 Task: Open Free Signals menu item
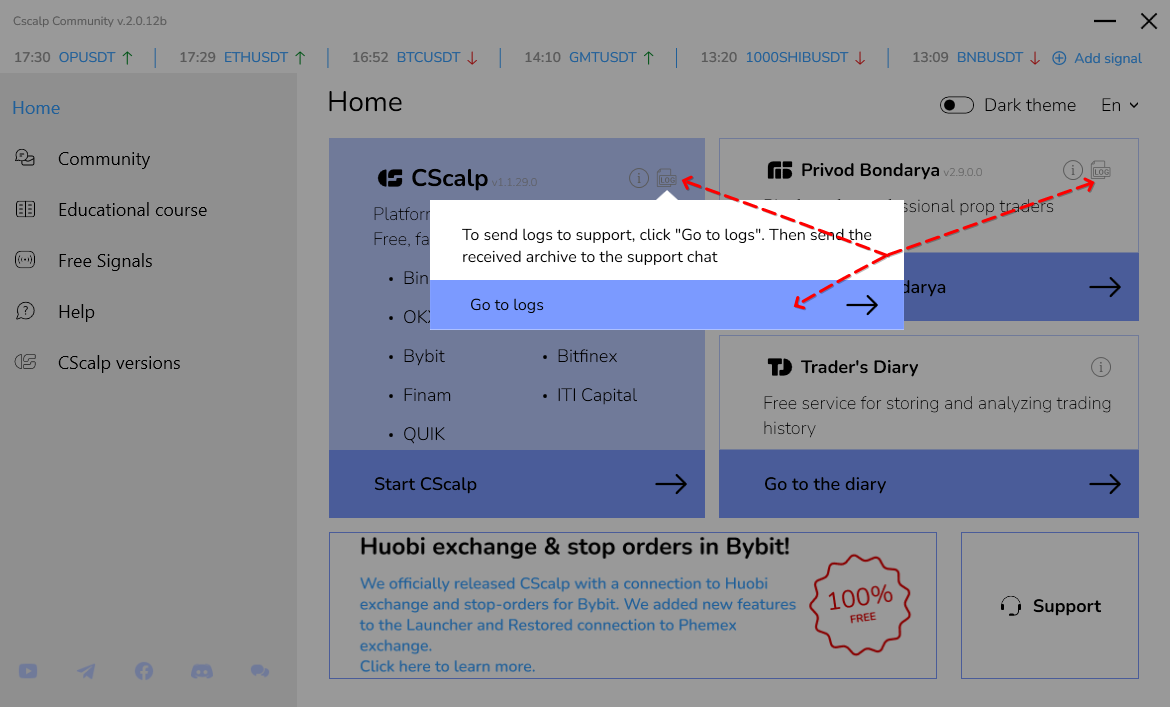(x=105, y=261)
